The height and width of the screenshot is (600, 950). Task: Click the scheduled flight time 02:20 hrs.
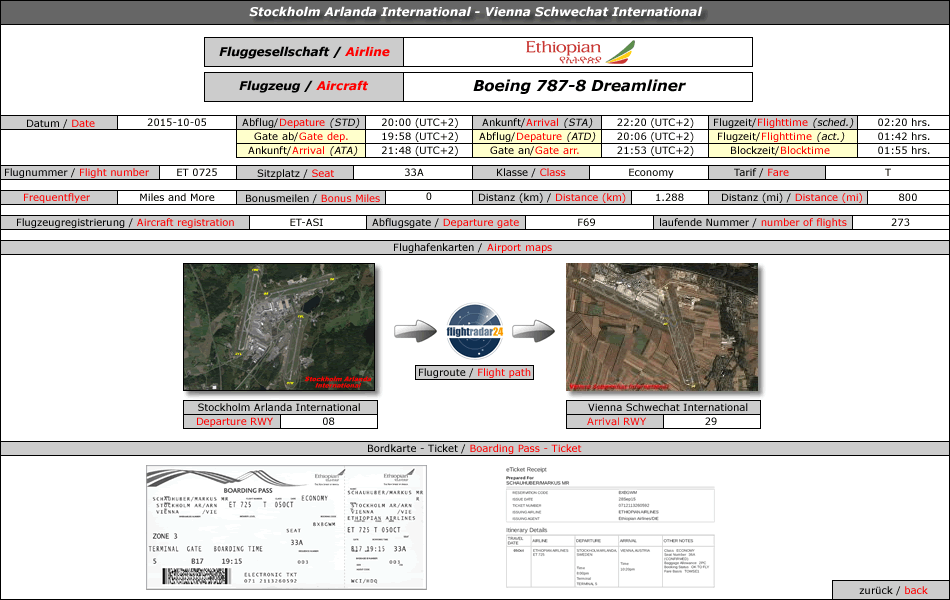coord(903,122)
